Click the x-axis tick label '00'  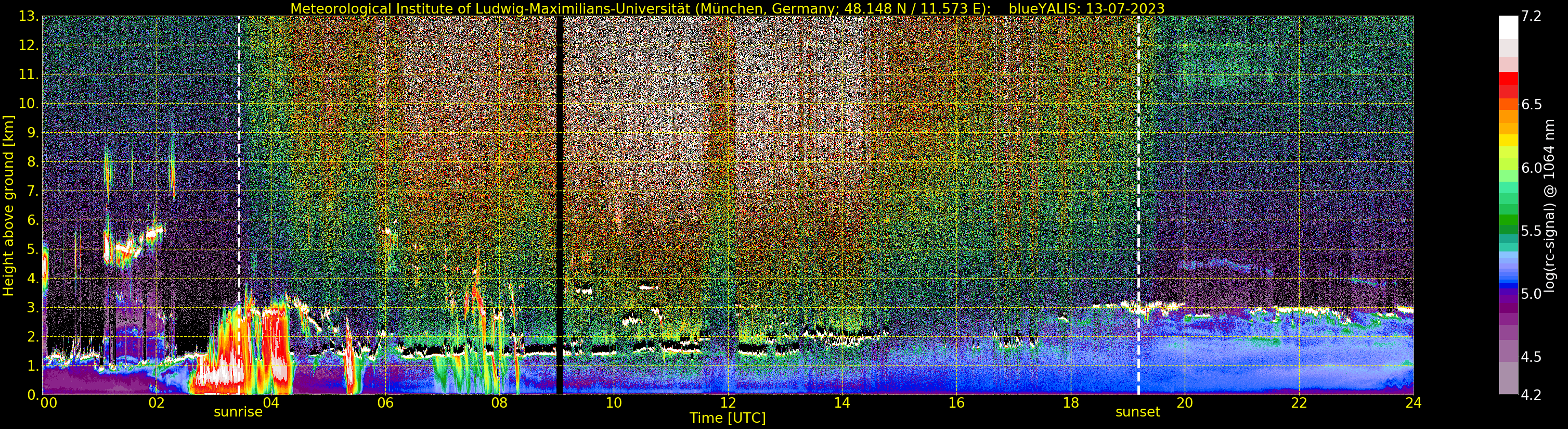click(48, 402)
